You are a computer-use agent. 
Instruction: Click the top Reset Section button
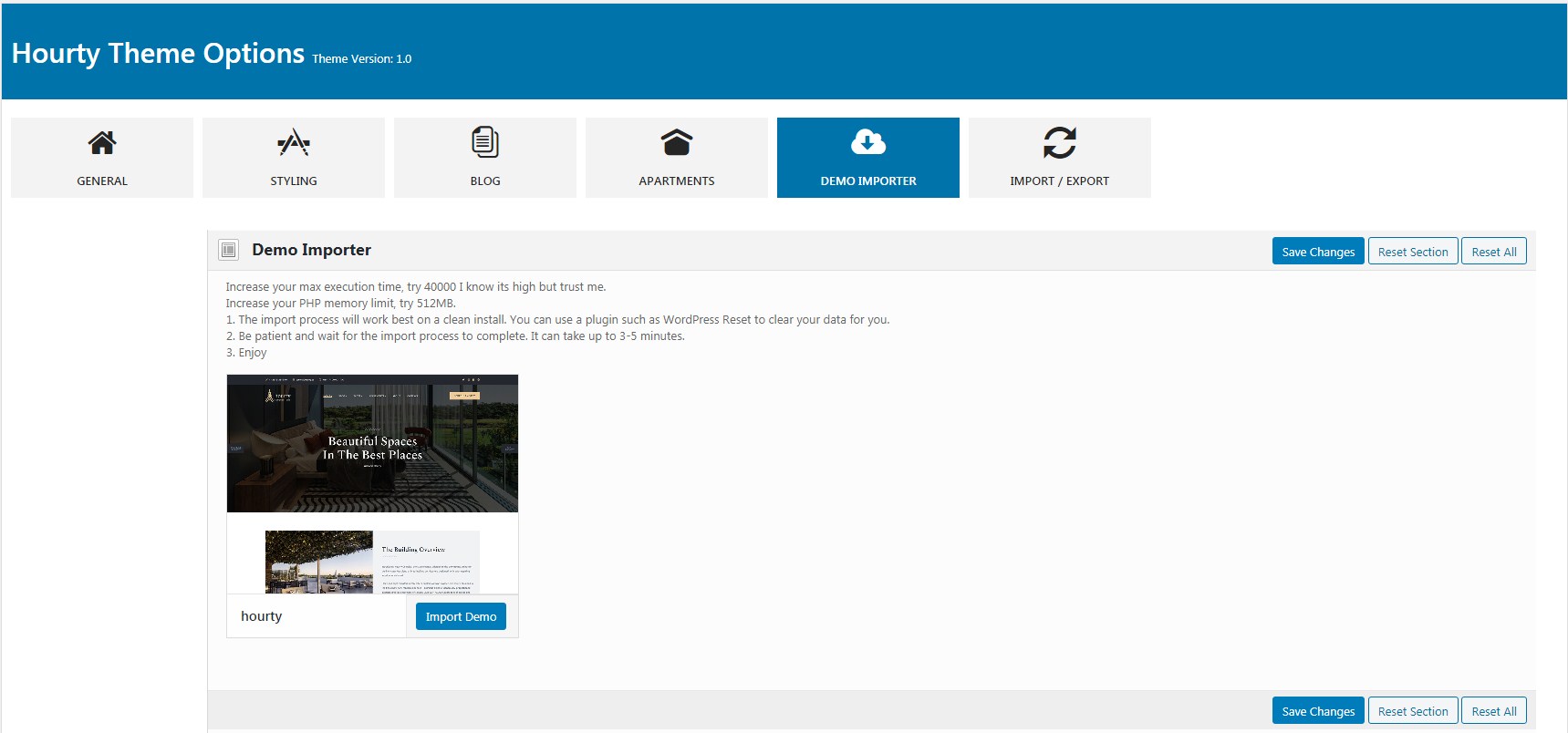[1413, 252]
